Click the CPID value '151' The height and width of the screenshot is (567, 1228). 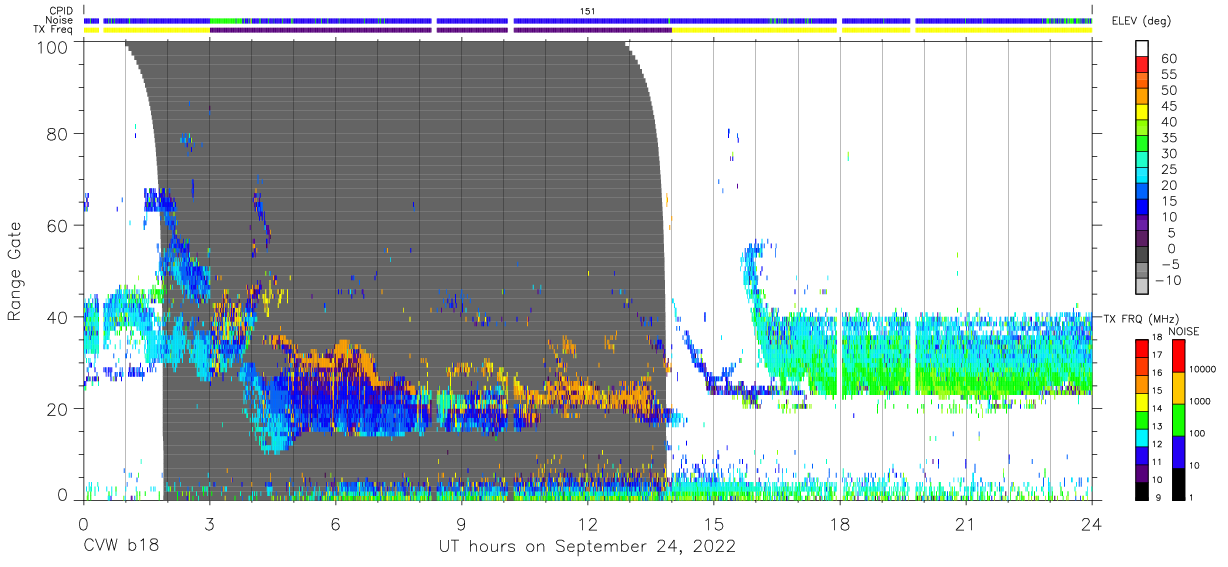(x=588, y=10)
